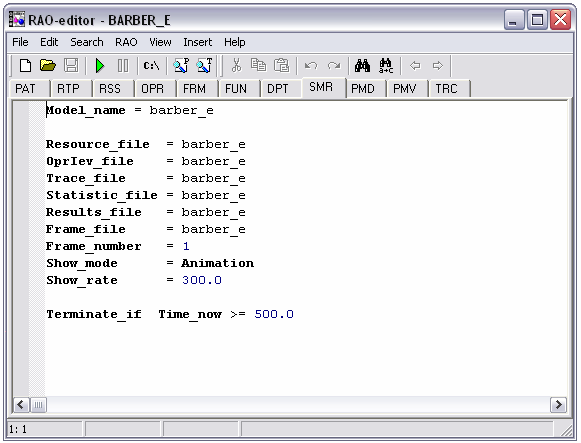
Task: Run the model with the green play icon
Action: 100,66
